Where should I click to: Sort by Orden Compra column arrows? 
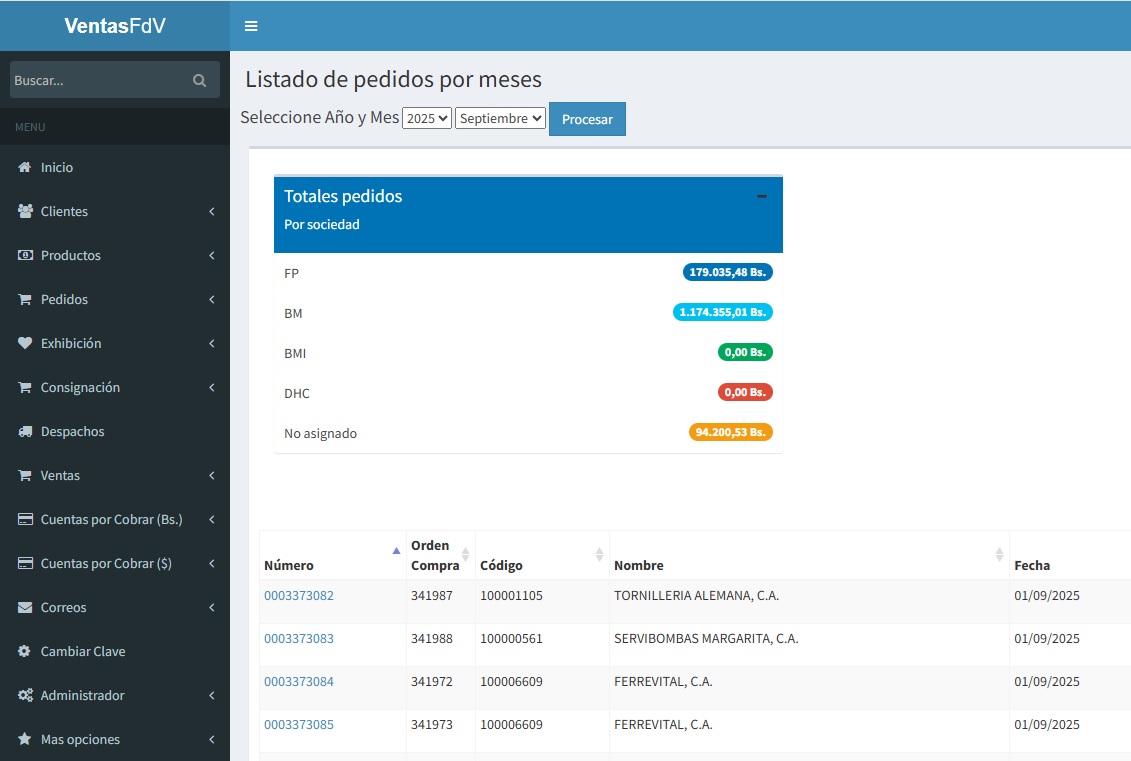[x=465, y=555]
